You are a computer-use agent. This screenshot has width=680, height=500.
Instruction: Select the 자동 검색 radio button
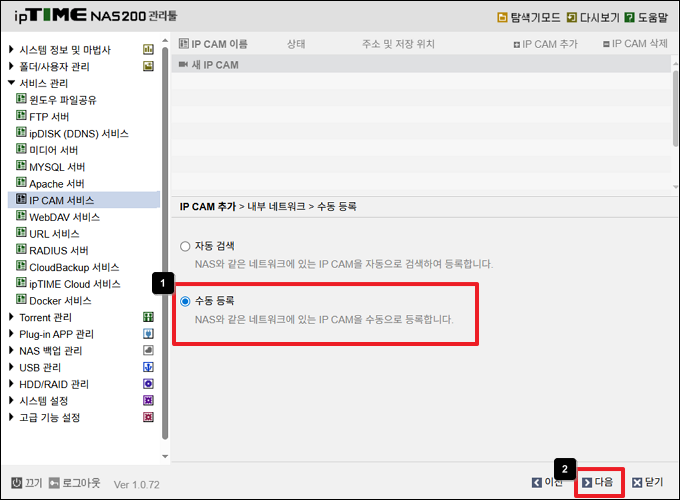coord(184,246)
